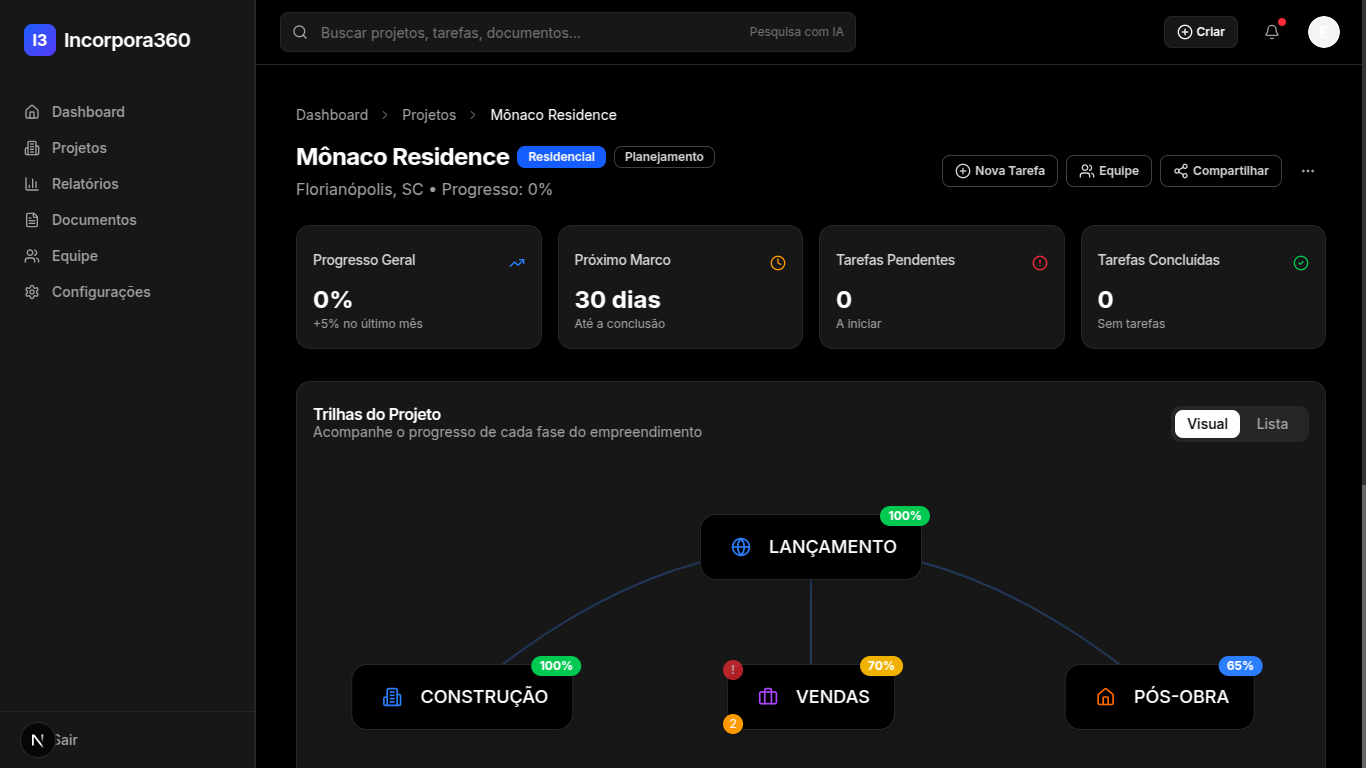Open the profile avatar menu
Screen dimensions: 1366x768
tap(1323, 31)
